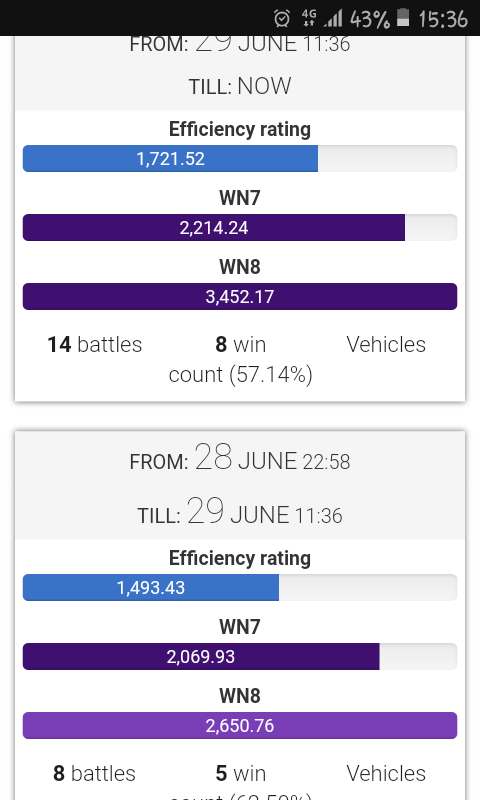Tap the 15:36 clock in status bar
The height and width of the screenshot is (800, 480).
coord(443,19)
